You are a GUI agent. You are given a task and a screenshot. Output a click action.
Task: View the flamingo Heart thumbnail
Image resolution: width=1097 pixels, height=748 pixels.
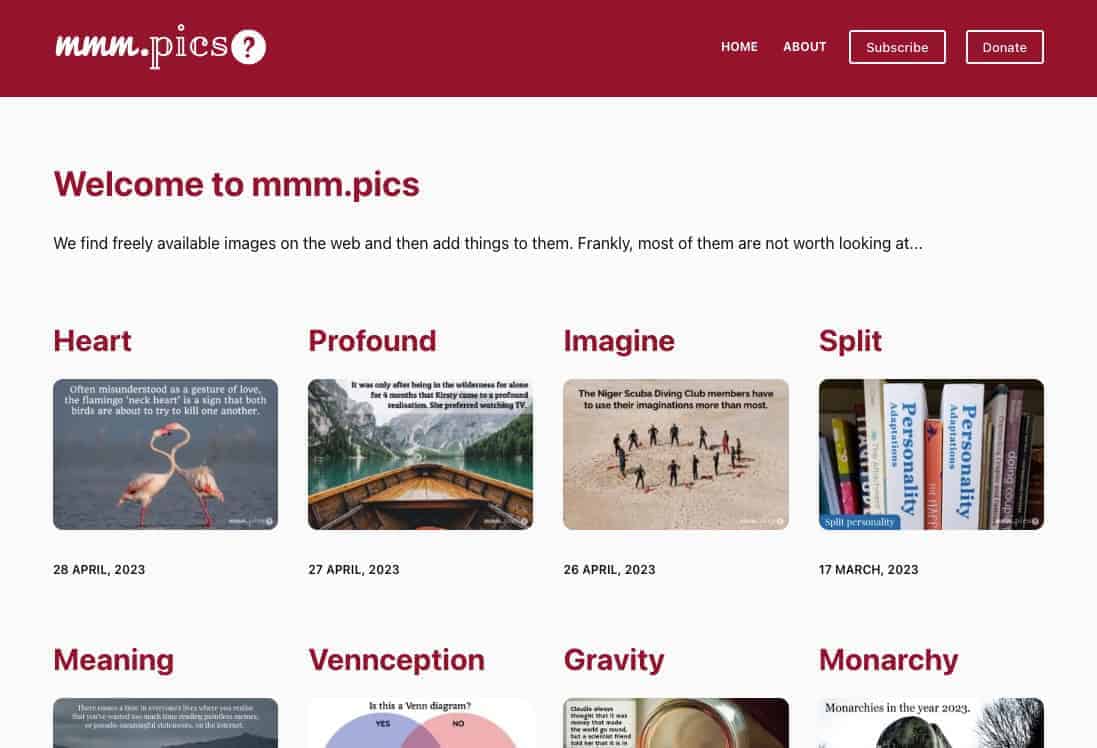coord(165,454)
